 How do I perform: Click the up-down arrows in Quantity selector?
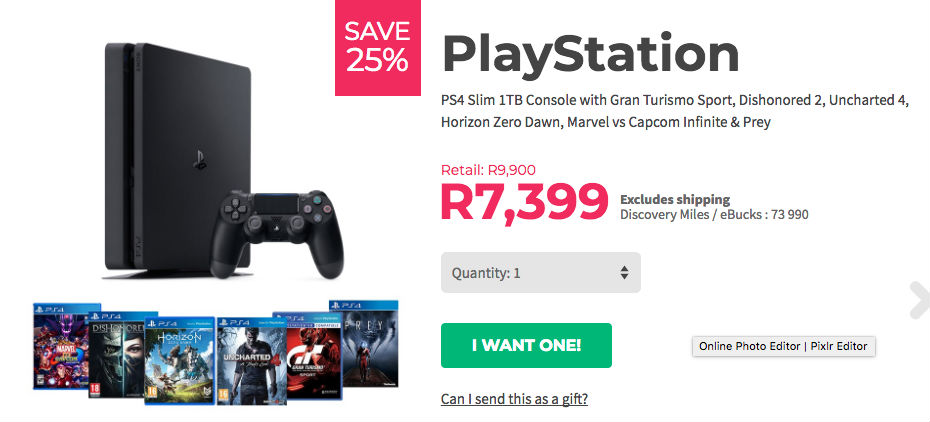tap(624, 272)
